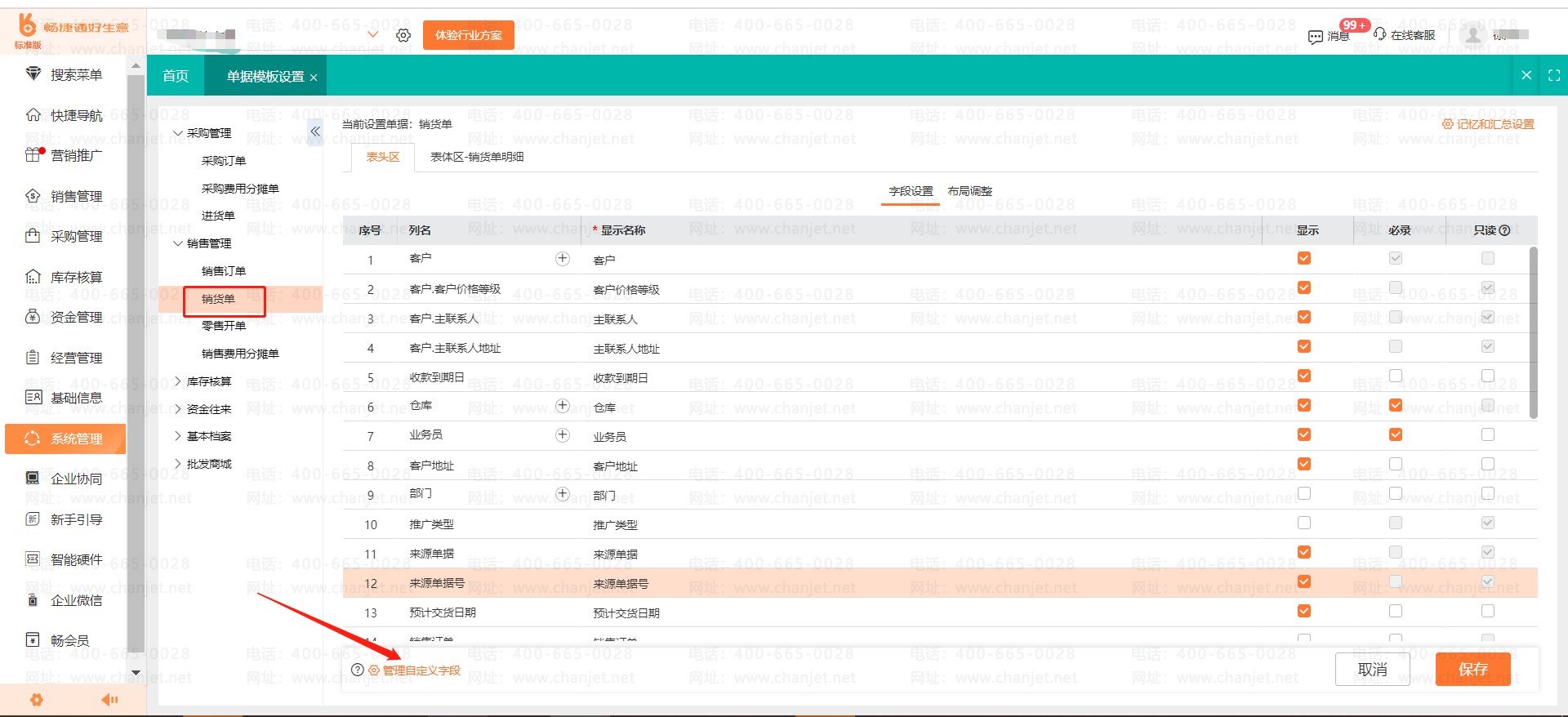This screenshot has height=717, width=1568.
Task: Collapse the 销售管理 tree node
Action: pos(178,243)
